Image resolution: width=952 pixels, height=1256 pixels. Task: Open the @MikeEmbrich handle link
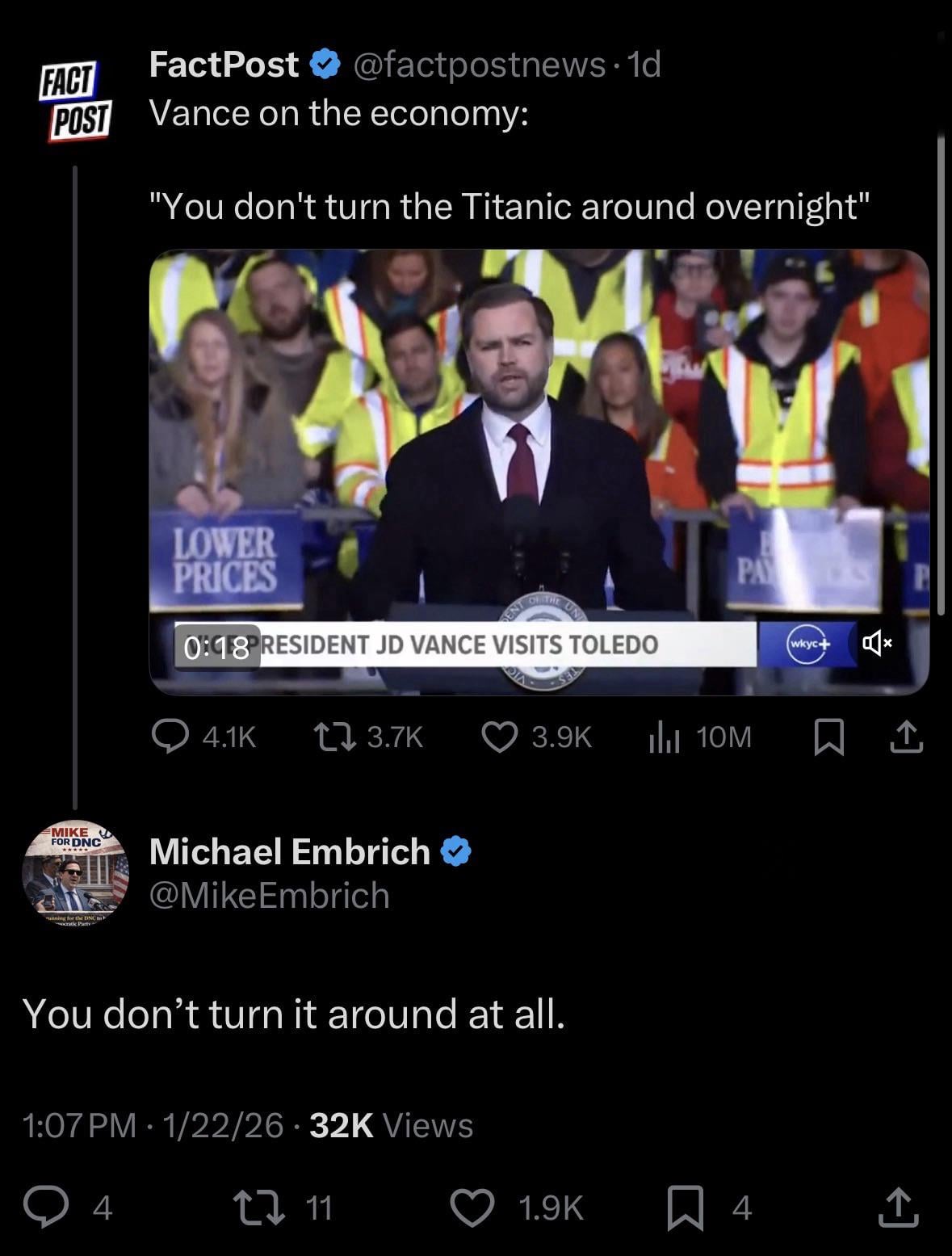(270, 896)
